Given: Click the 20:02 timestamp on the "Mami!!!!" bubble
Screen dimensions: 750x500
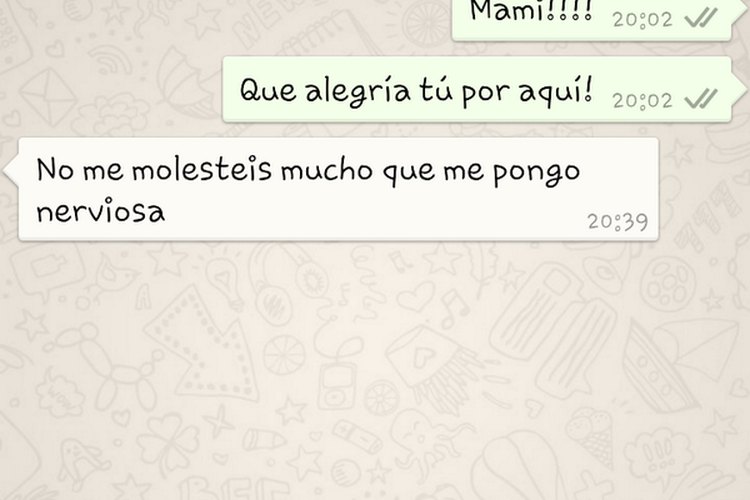Looking at the screenshot, I should coord(642,19).
